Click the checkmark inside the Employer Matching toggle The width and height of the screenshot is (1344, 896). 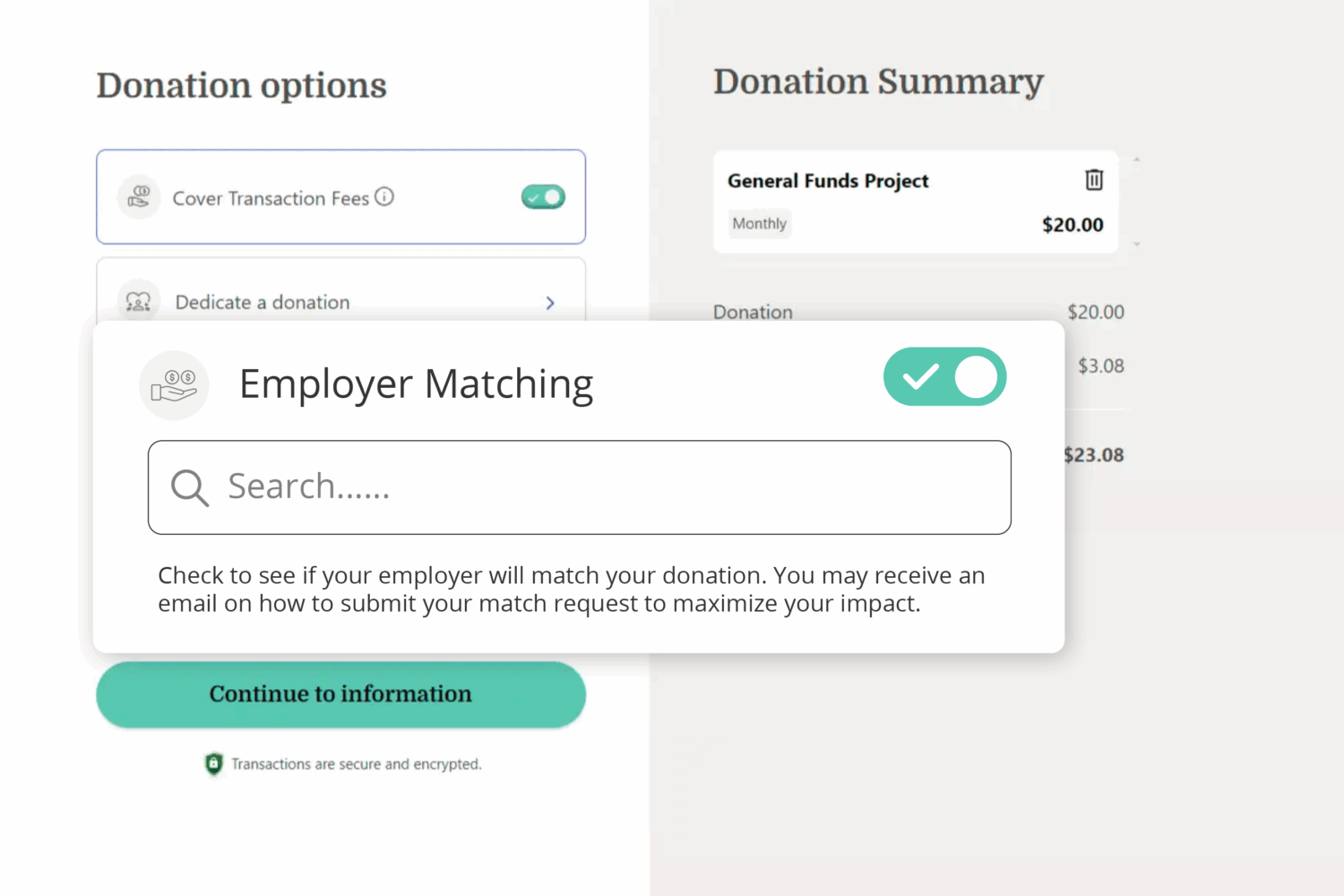919,377
